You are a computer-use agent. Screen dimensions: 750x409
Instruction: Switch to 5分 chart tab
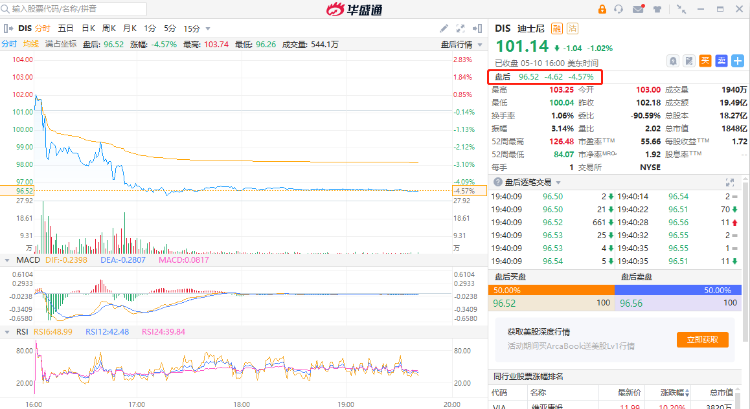click(x=170, y=28)
